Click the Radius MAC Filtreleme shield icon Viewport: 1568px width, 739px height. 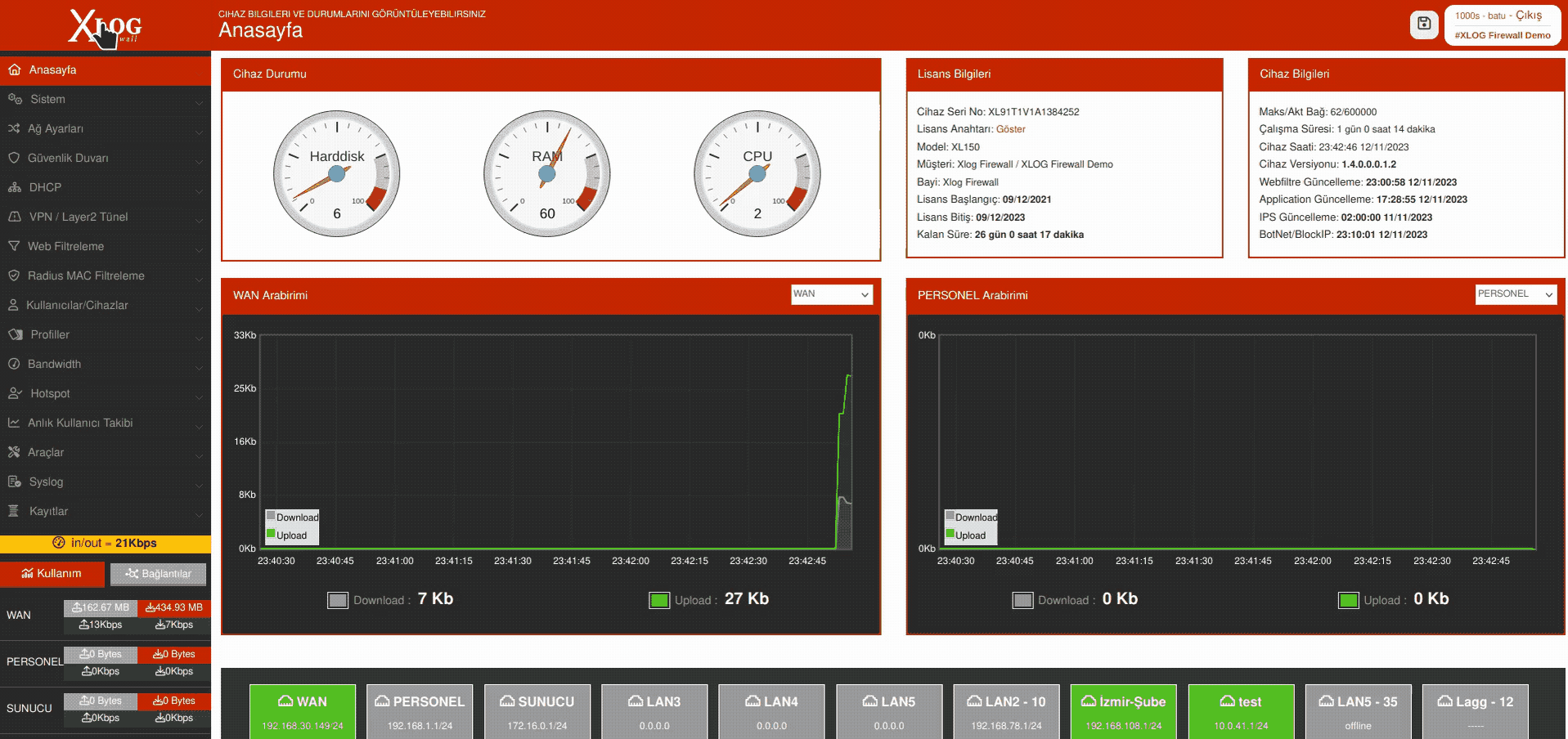(x=14, y=275)
